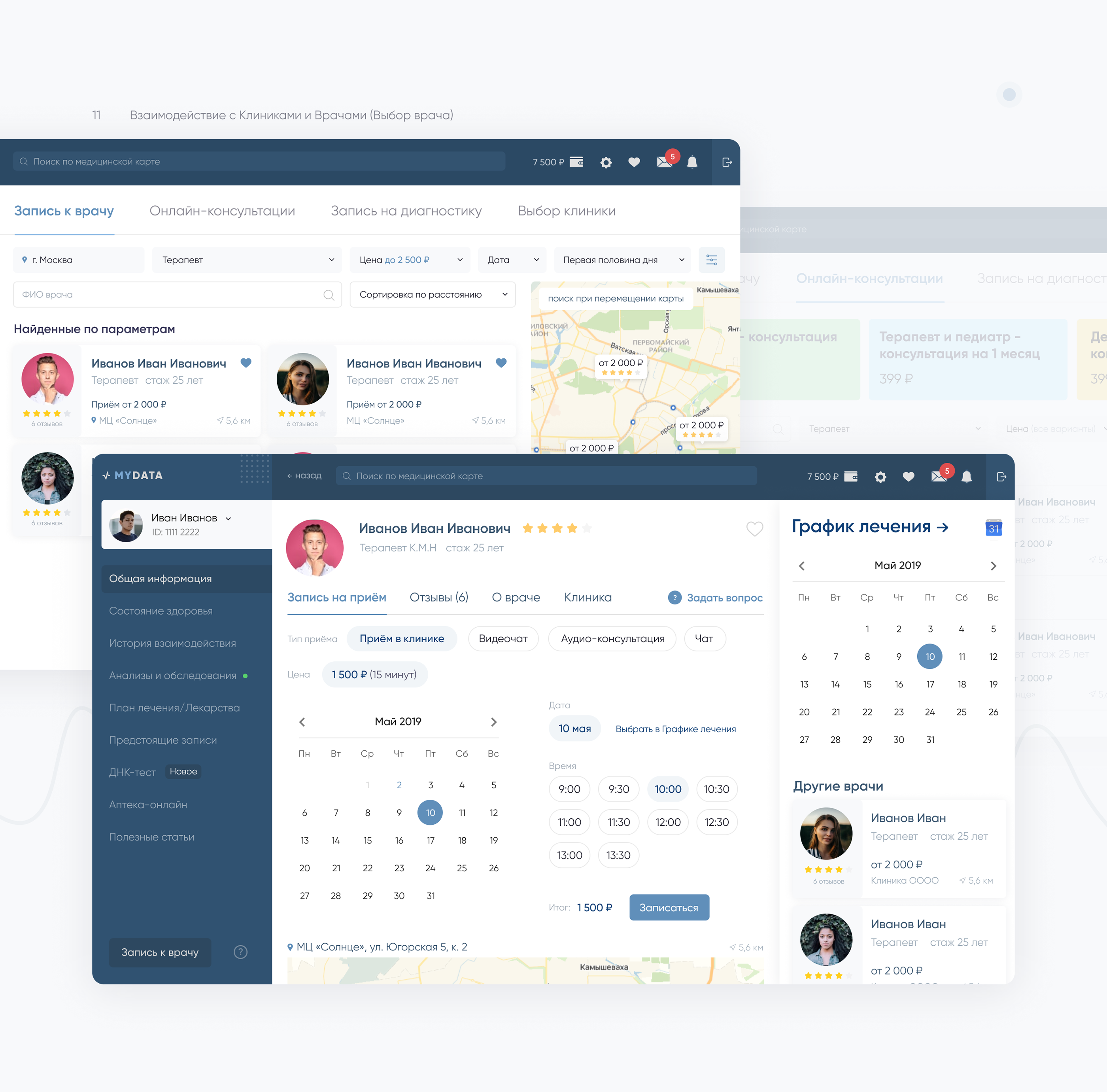Open the Терапевт specialty dropdown

coord(247,260)
